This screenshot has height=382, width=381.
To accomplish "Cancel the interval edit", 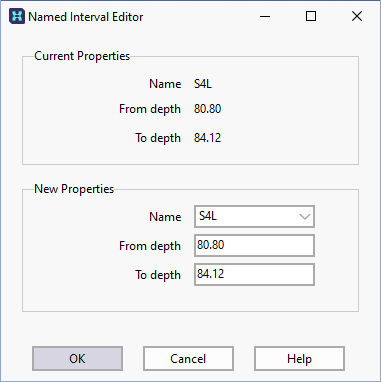I will click(x=188, y=359).
